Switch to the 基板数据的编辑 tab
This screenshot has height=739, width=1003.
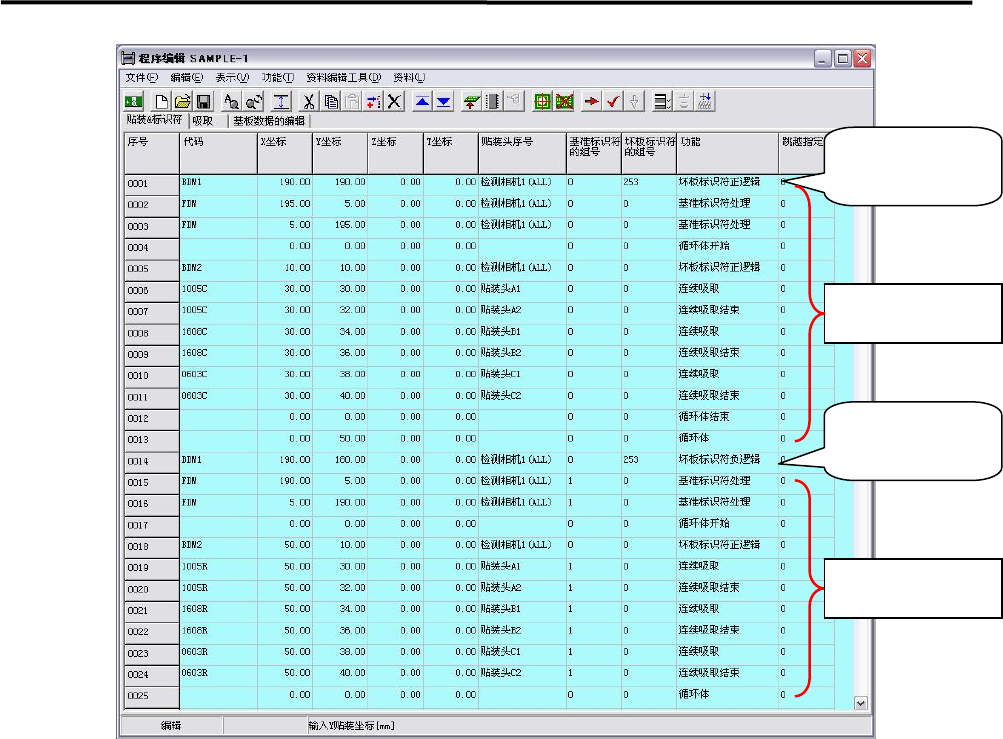[x=269, y=121]
